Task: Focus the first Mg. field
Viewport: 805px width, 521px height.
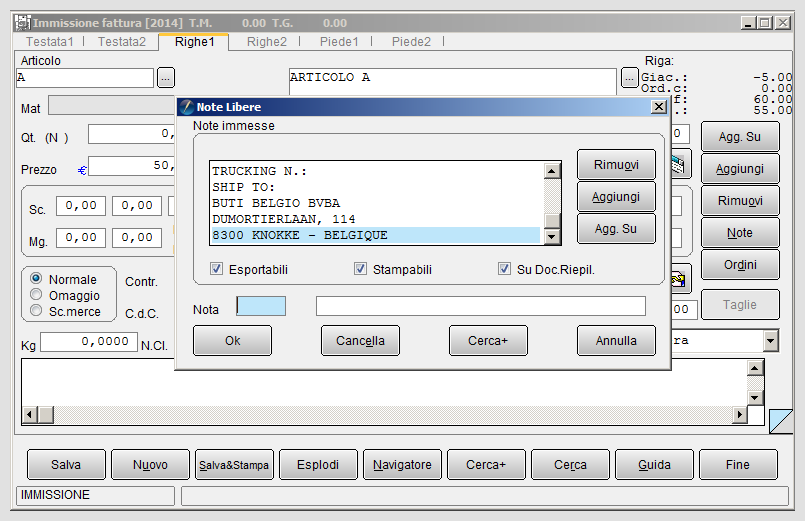Action: point(81,238)
